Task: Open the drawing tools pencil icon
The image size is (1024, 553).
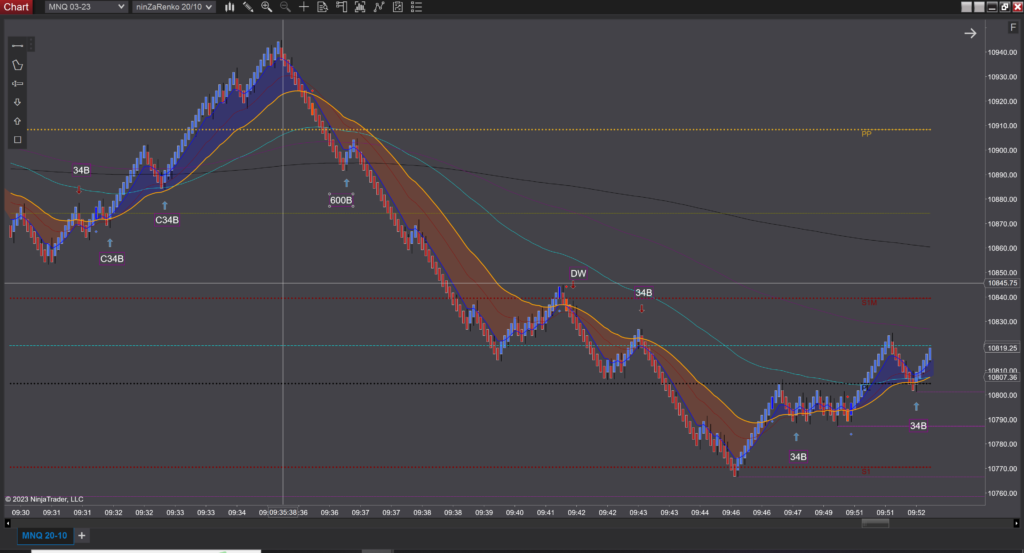Action: 248,7
